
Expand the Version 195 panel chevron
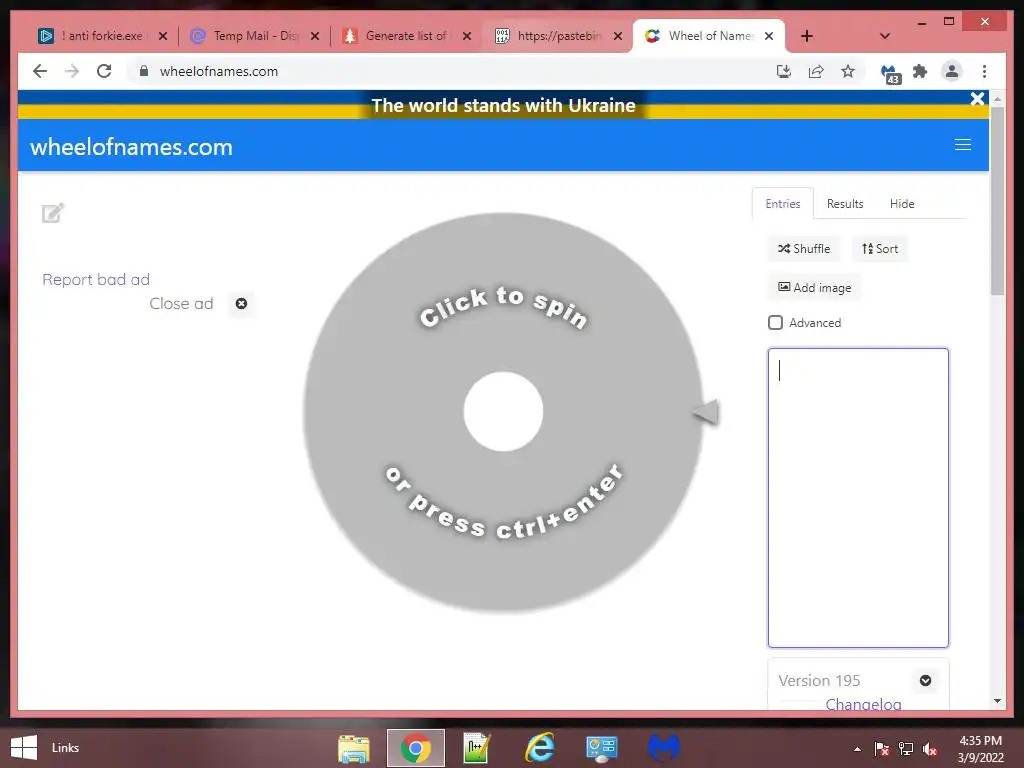(x=925, y=680)
